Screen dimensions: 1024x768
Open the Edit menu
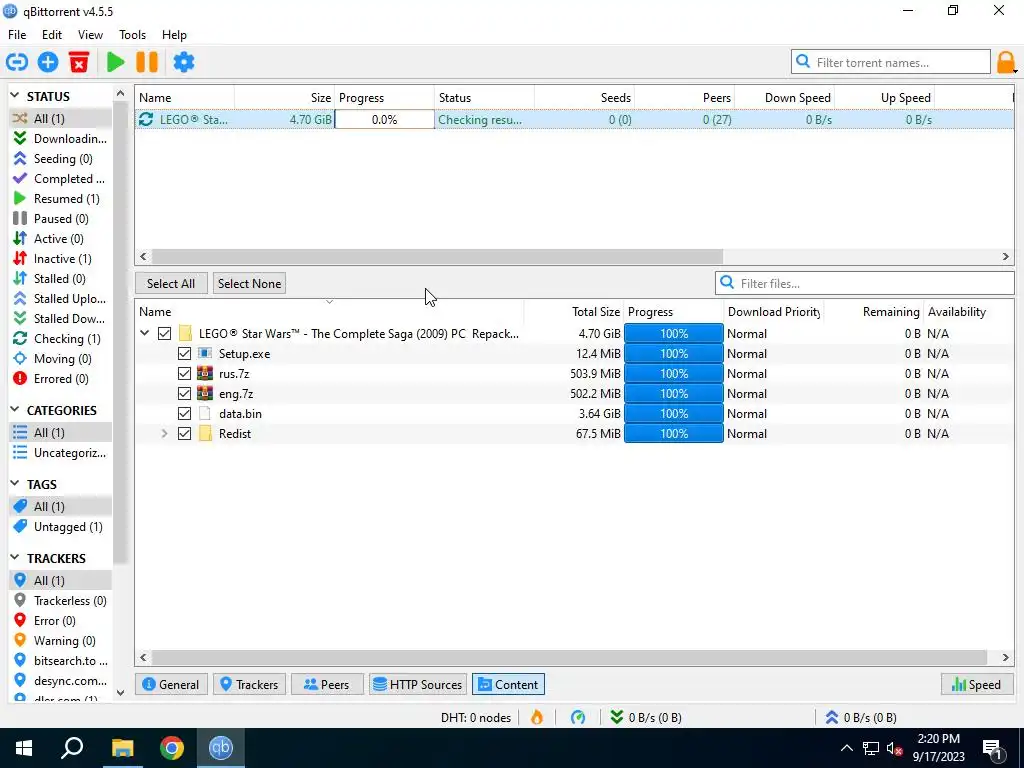52,35
